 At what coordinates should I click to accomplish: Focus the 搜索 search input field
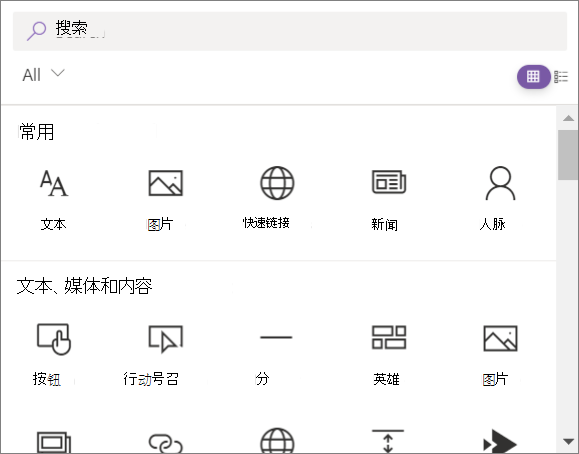290,31
